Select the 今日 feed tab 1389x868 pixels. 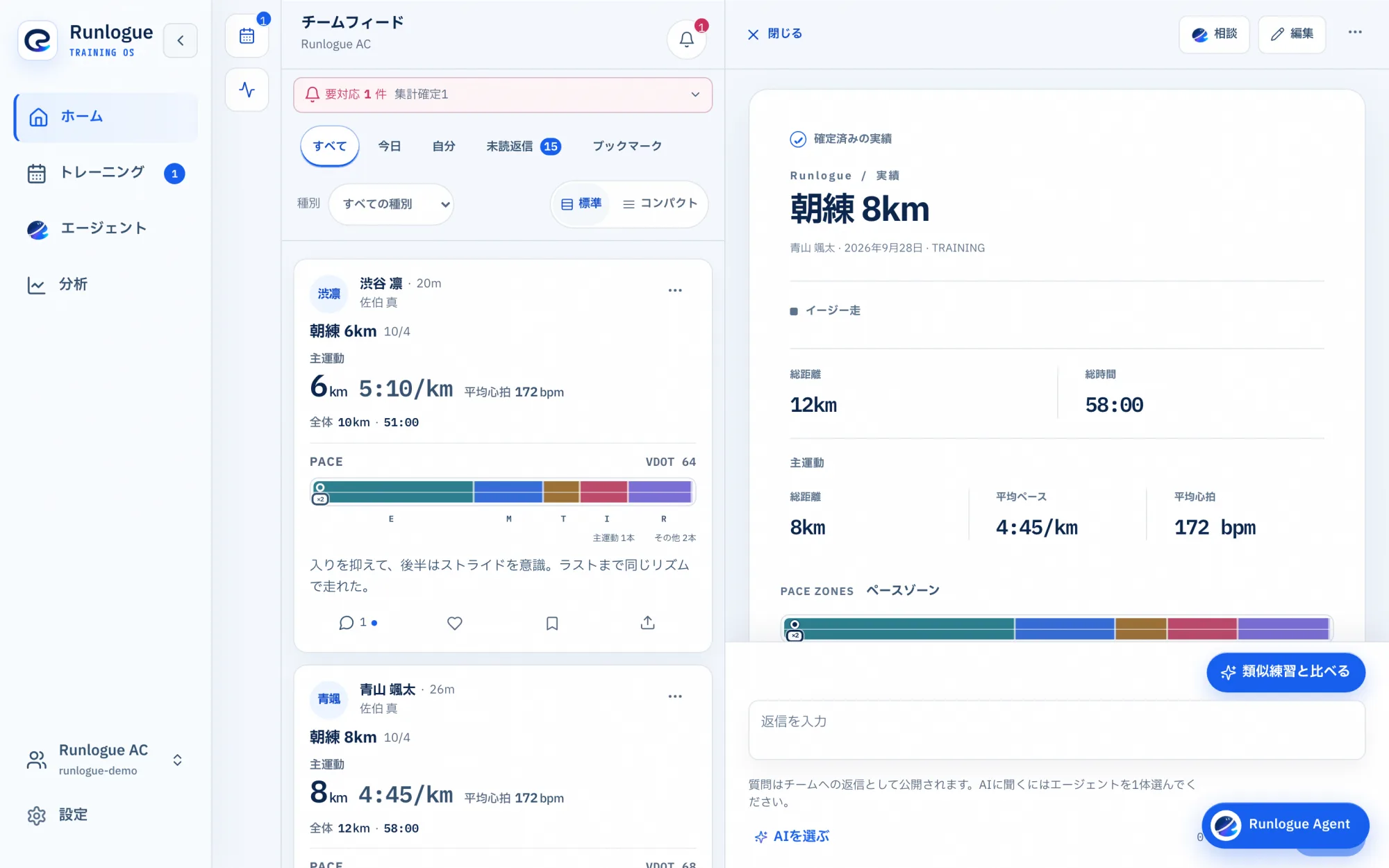tap(389, 146)
